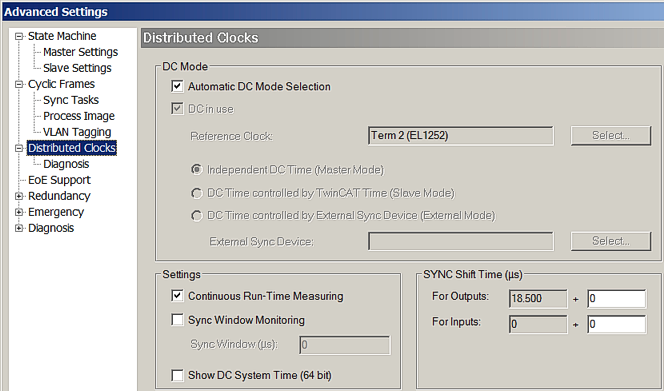Image resolution: width=664 pixels, height=391 pixels.
Task: Click the For Outputs label
Action: coord(460,296)
